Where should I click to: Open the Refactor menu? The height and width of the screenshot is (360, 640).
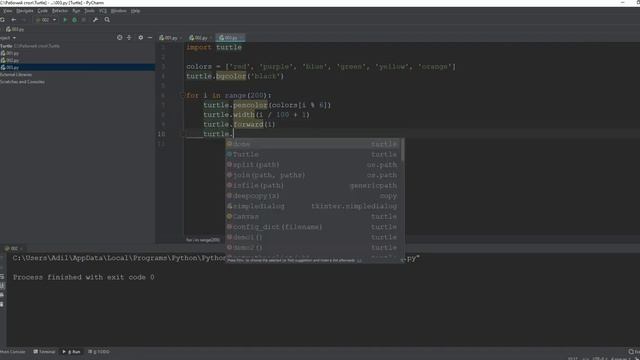[x=60, y=11]
